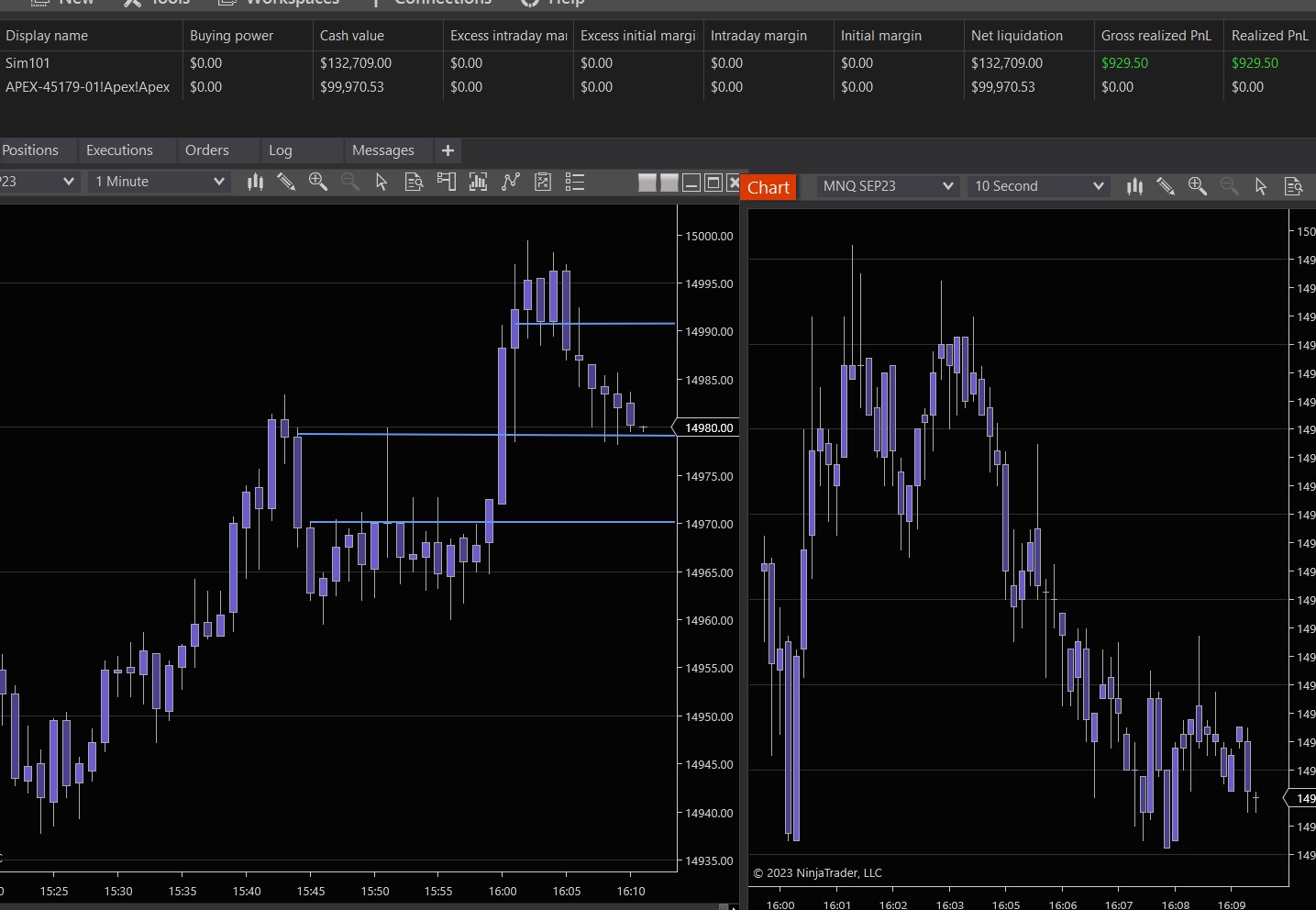1316x910 pixels.
Task: Toggle Chart Trader on 1 Minute chart
Action: (447, 182)
